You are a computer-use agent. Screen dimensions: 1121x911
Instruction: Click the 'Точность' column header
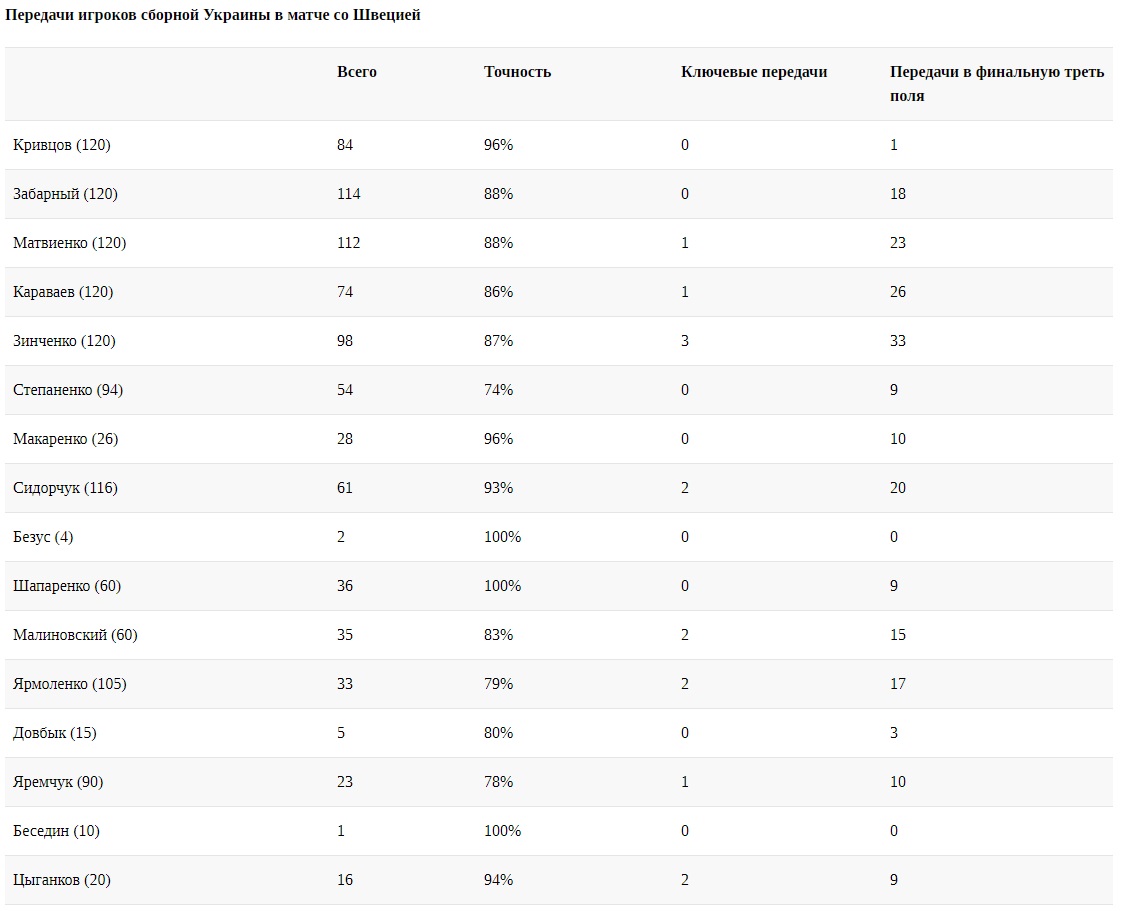click(x=517, y=72)
